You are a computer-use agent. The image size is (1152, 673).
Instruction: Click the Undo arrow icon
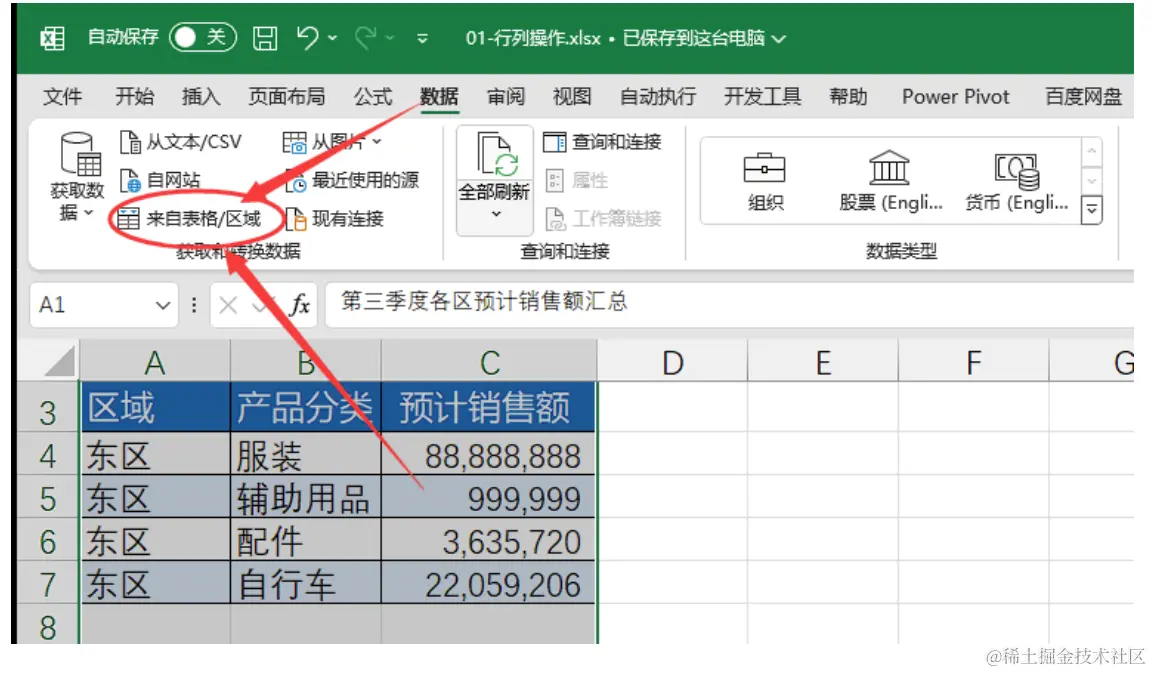[307, 37]
